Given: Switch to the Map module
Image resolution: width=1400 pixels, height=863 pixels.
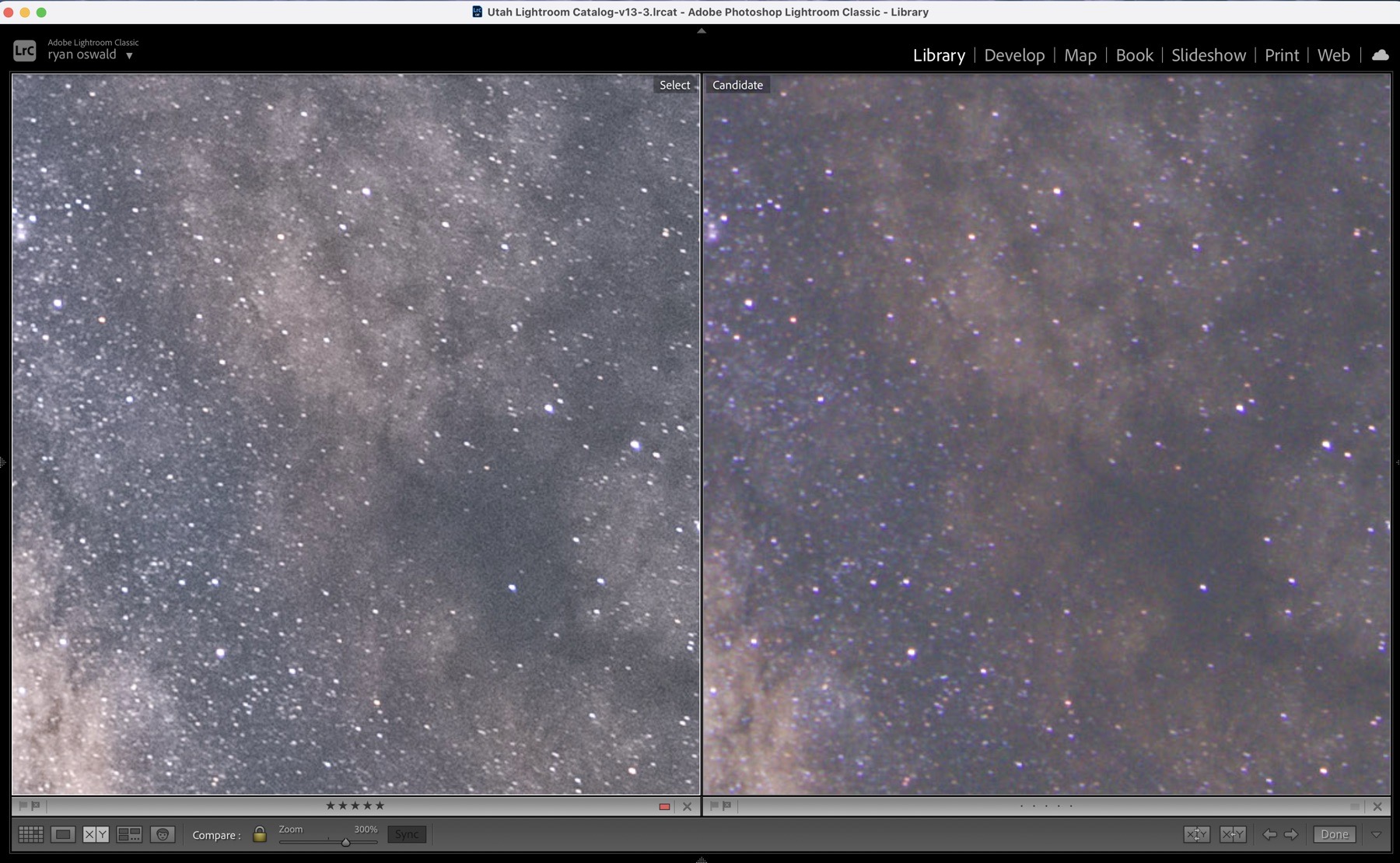Looking at the screenshot, I should pyautogui.click(x=1080, y=55).
